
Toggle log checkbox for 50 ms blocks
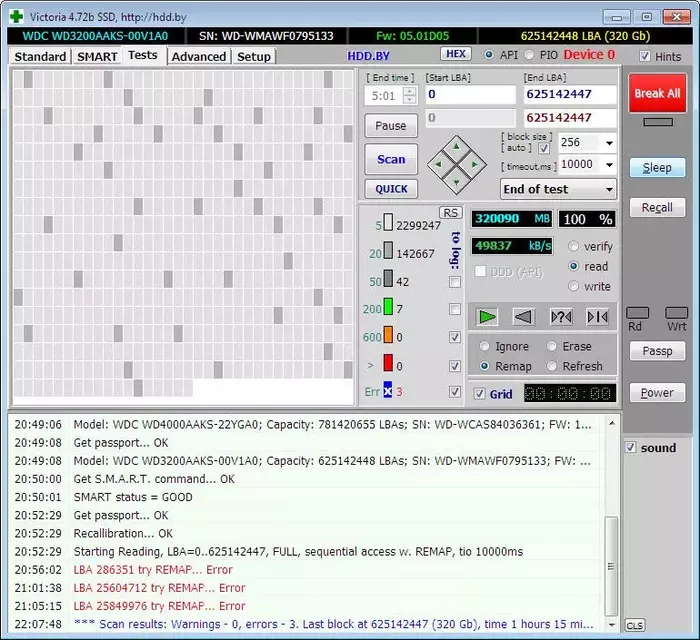(454, 282)
